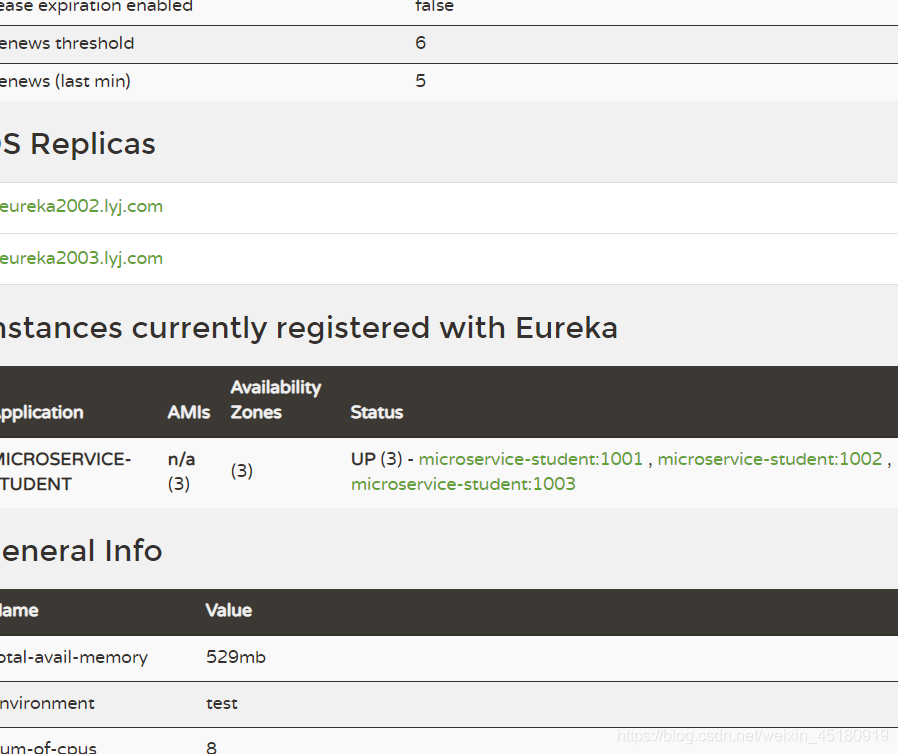
Task: Click the 'Renews (last min)' label
Action: 65,81
